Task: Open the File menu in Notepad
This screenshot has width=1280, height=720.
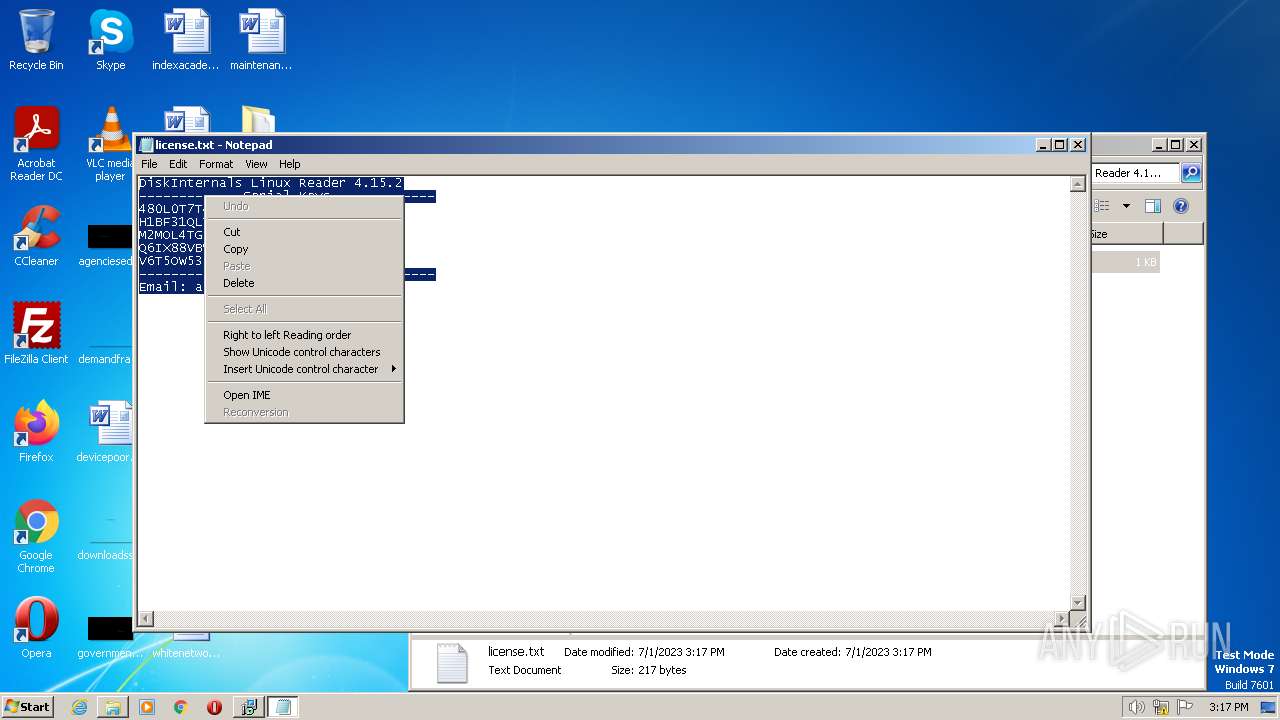Action: (149, 164)
